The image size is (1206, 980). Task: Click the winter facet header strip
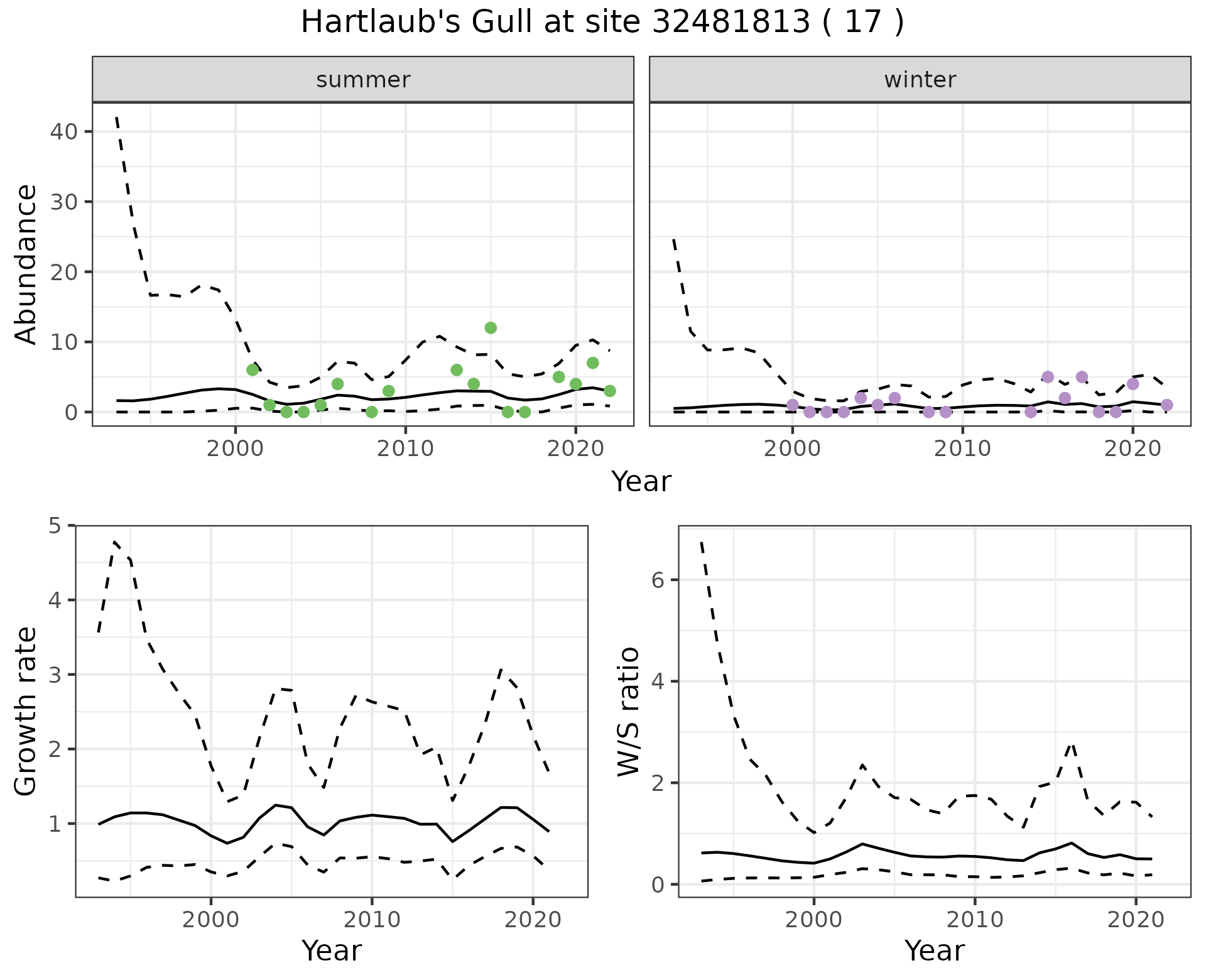coord(920,80)
